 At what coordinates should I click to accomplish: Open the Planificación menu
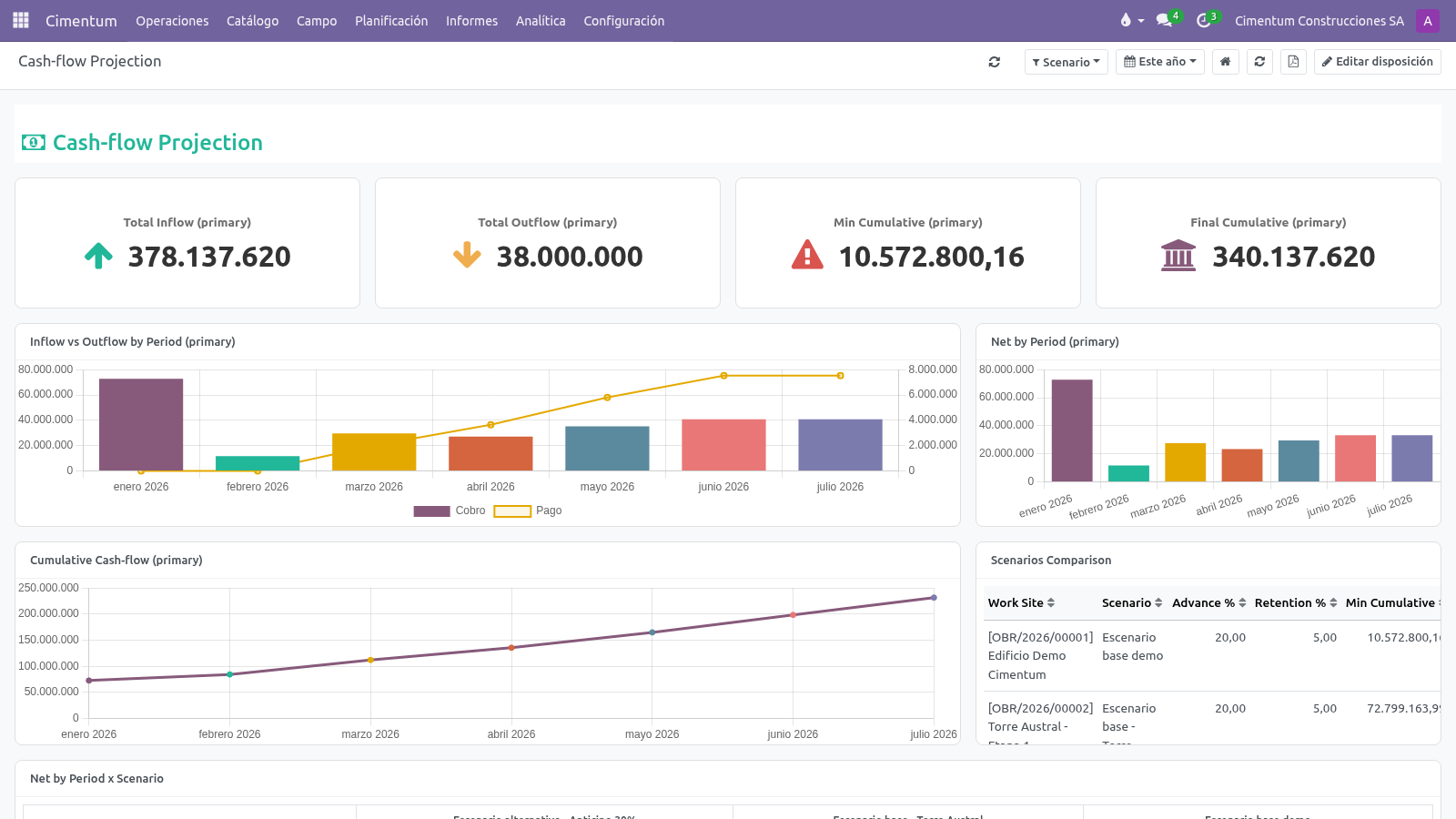[391, 20]
